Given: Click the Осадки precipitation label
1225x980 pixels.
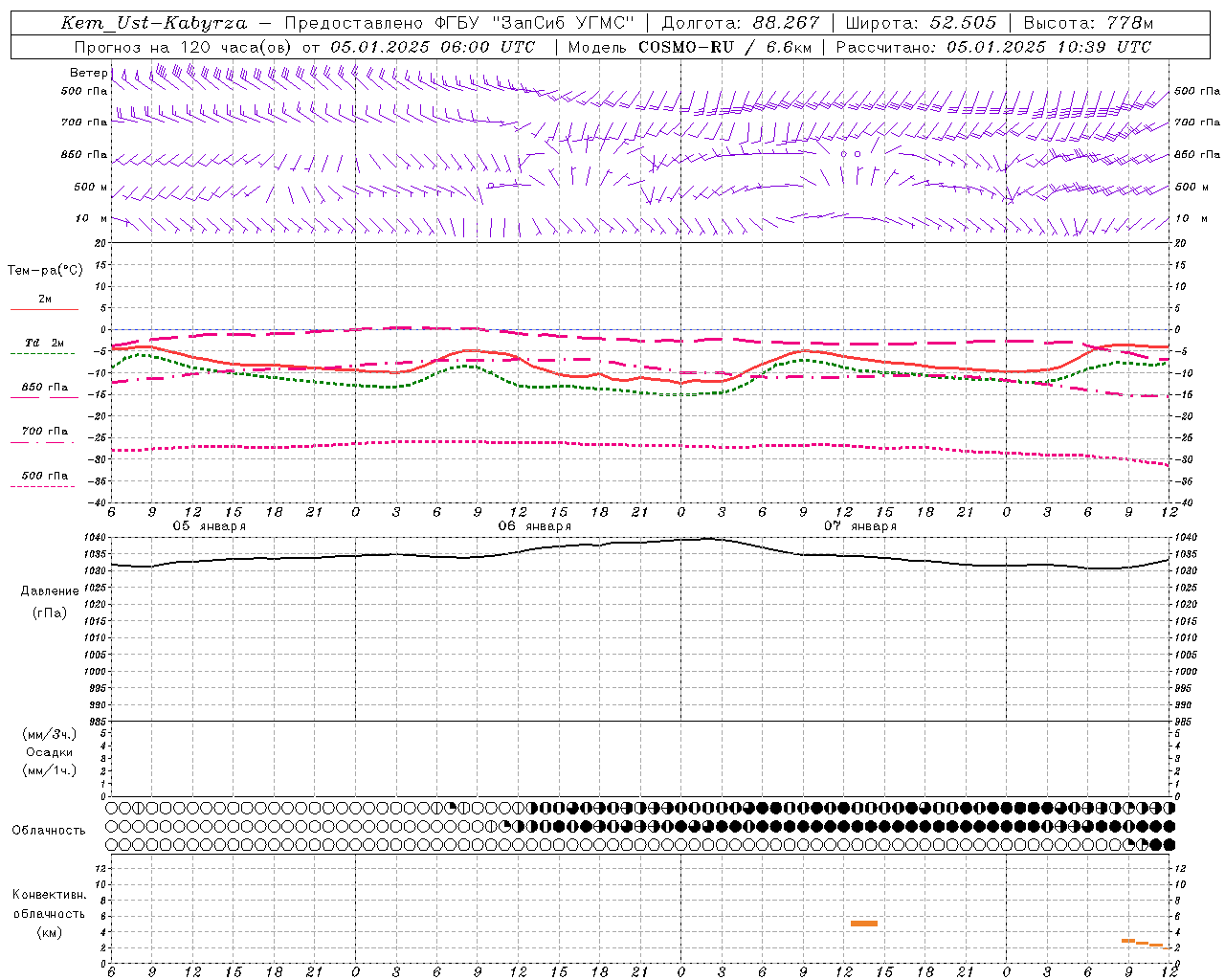Looking at the screenshot, I should pos(50,752).
